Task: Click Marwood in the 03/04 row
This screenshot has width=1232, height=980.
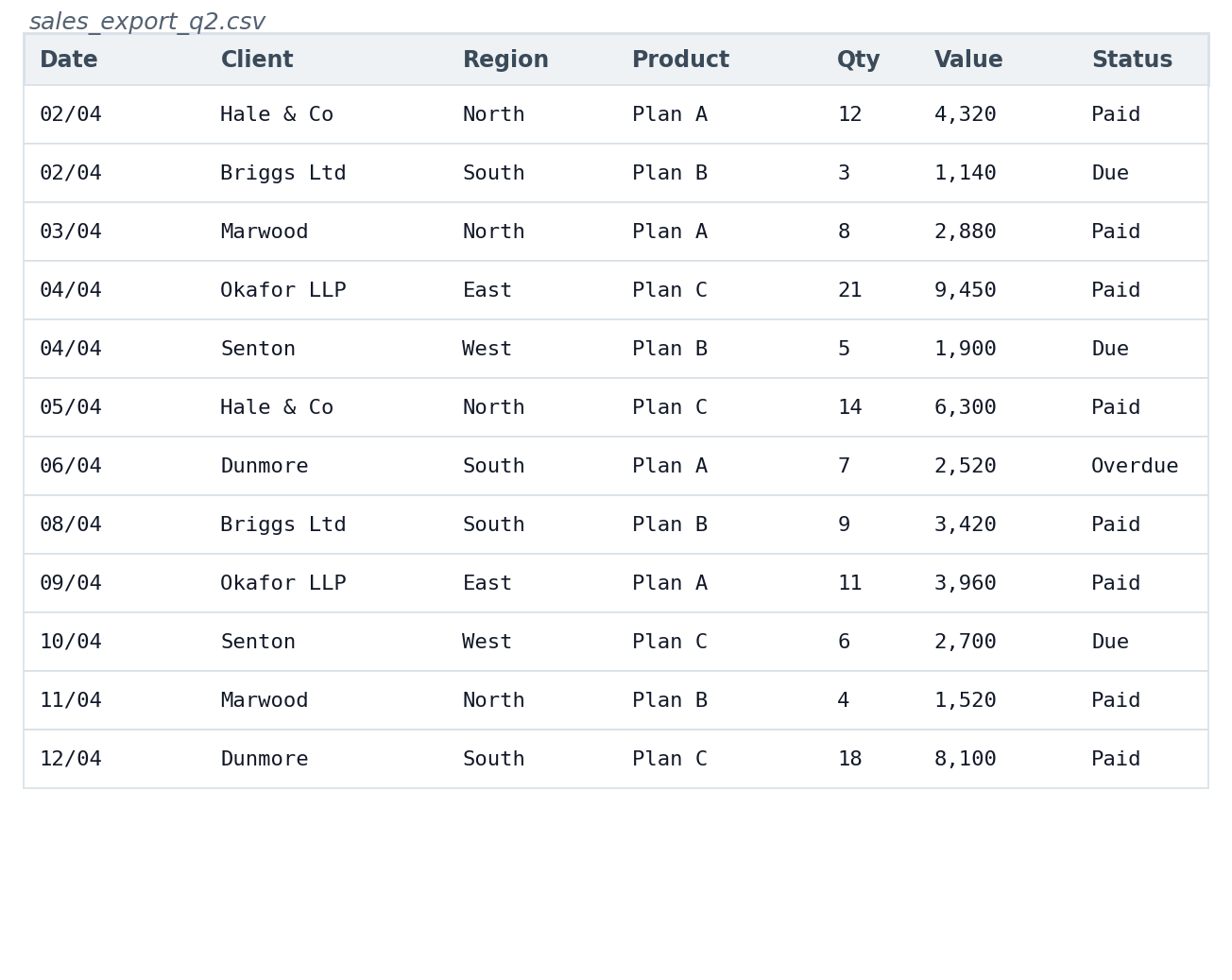Action: pos(265,232)
